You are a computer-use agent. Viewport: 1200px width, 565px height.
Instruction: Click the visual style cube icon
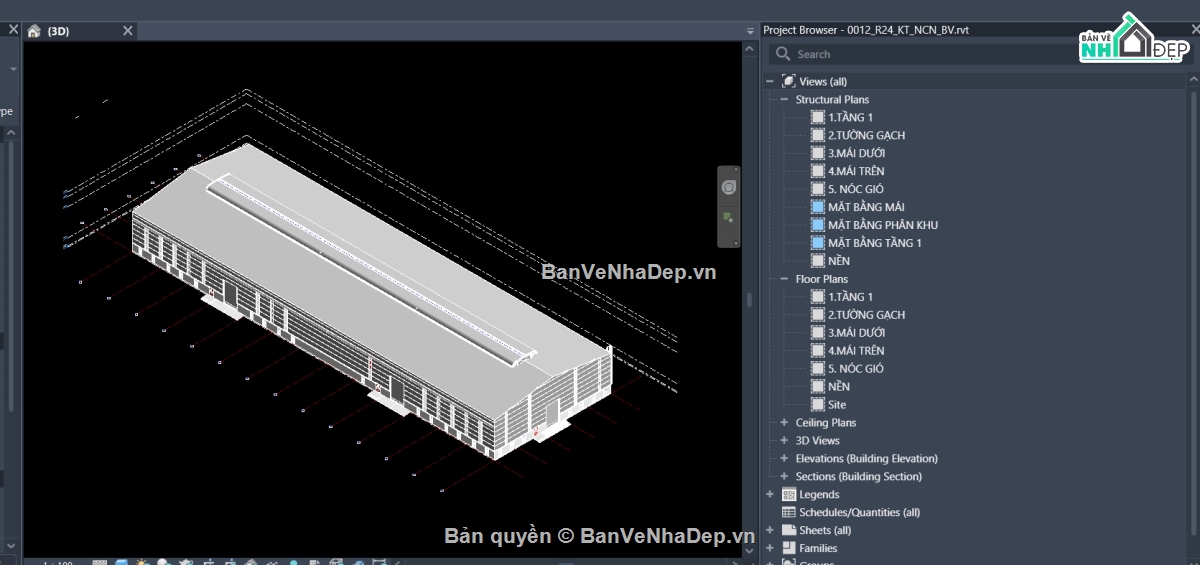point(122,561)
